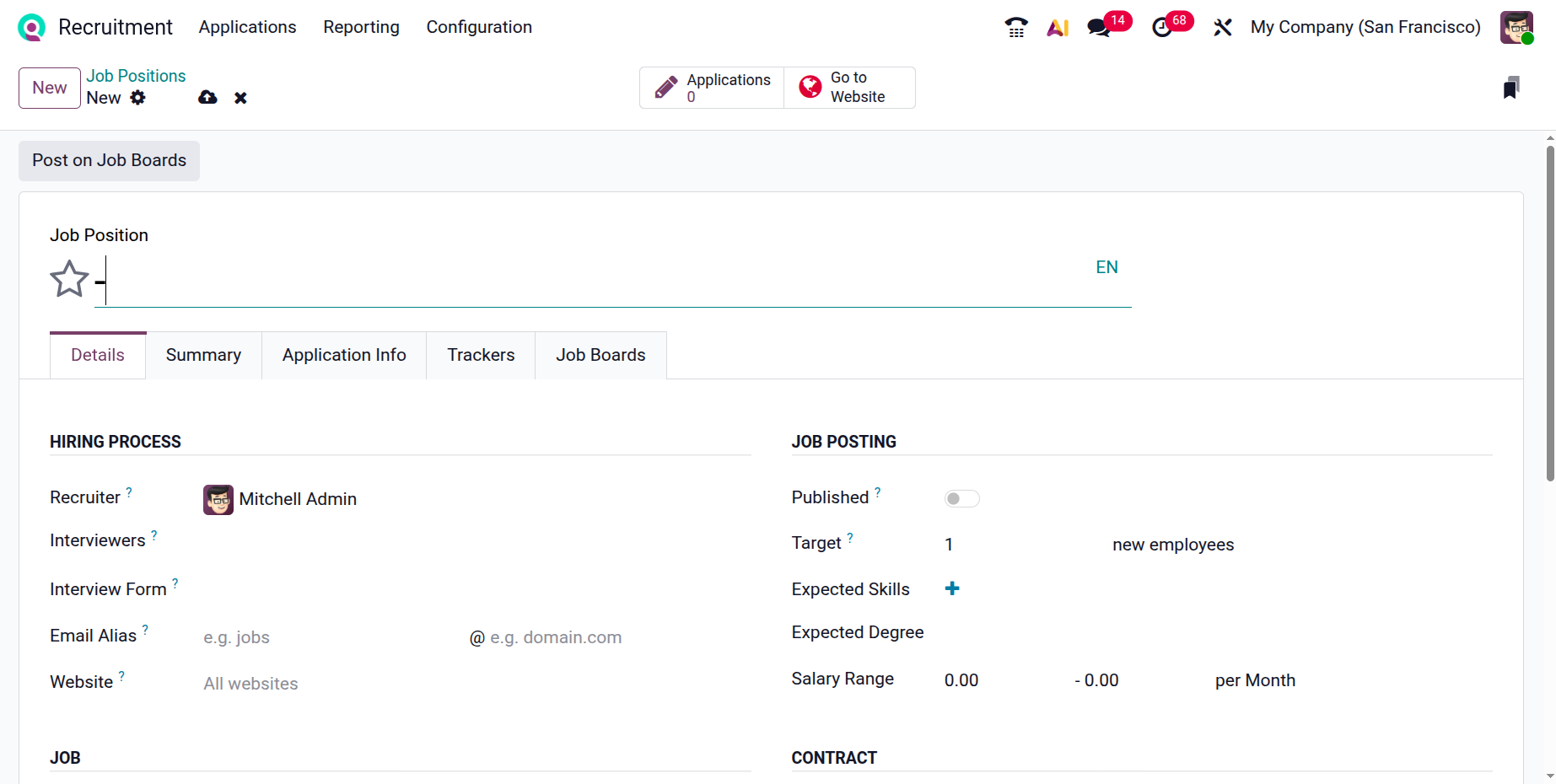Mark job position with star icon

[69, 279]
